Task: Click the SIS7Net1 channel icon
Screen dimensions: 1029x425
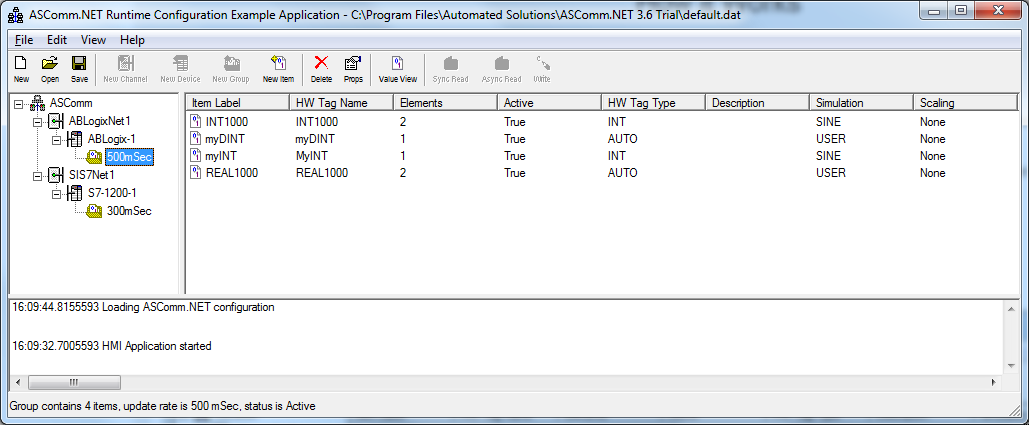Action: 56,175
